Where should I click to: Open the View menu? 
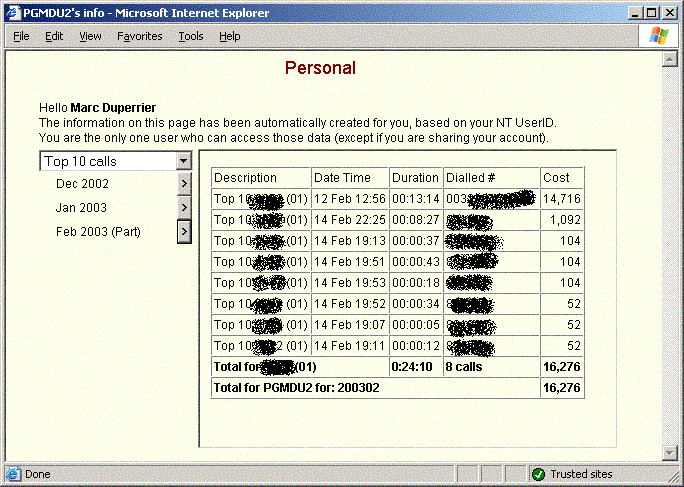(x=91, y=36)
